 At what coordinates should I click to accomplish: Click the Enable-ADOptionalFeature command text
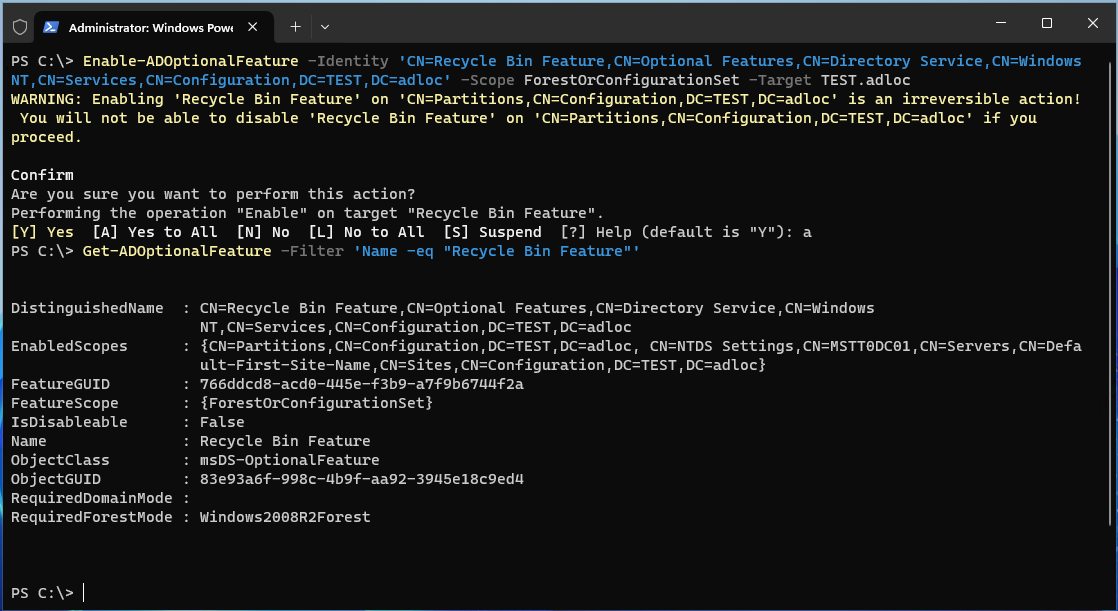pyautogui.click(x=176, y=61)
